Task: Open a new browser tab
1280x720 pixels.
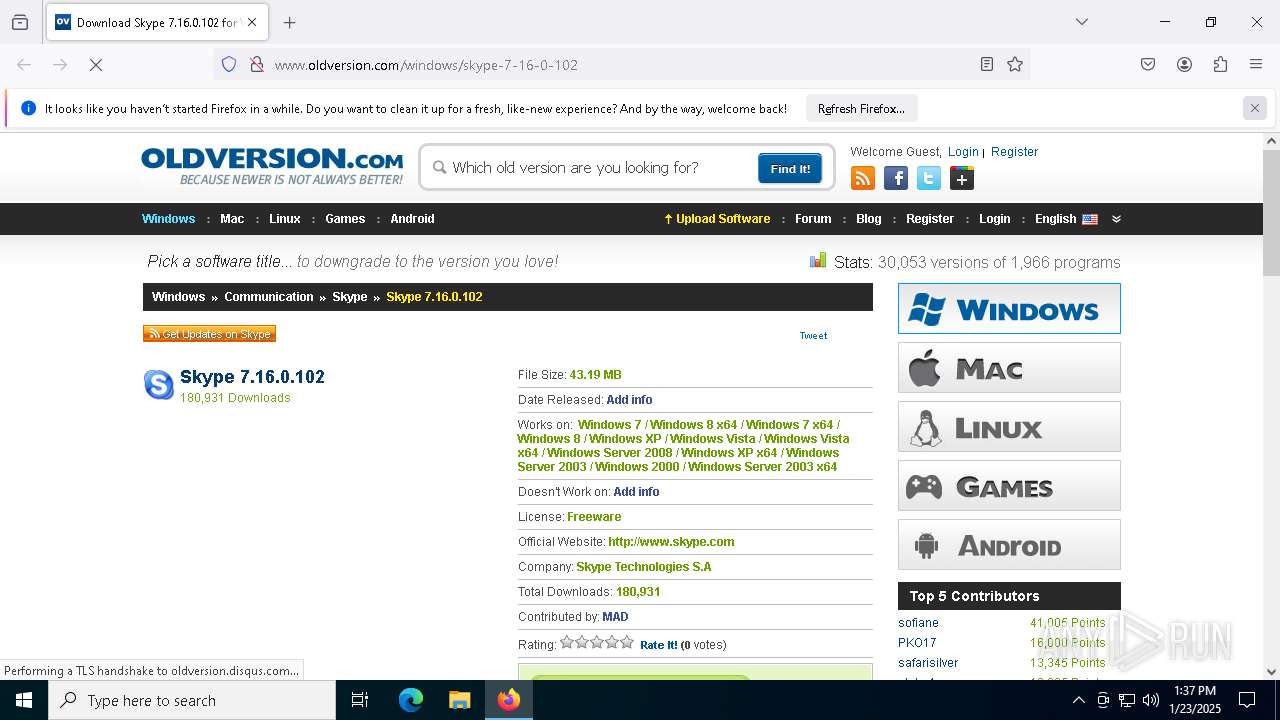Action: [290, 22]
